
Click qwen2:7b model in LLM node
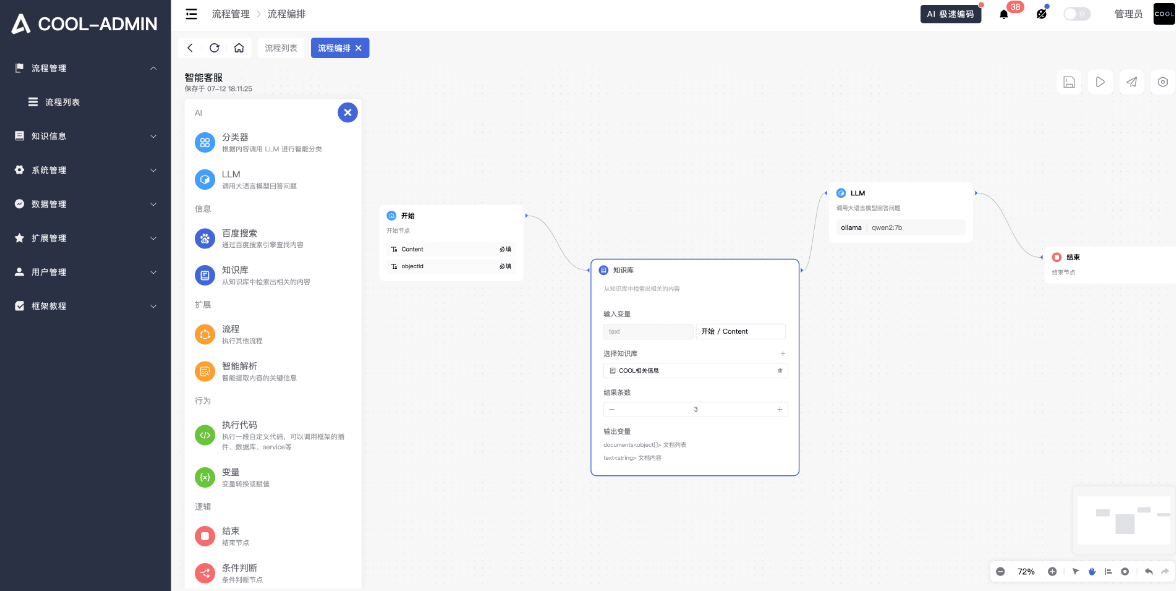click(887, 227)
